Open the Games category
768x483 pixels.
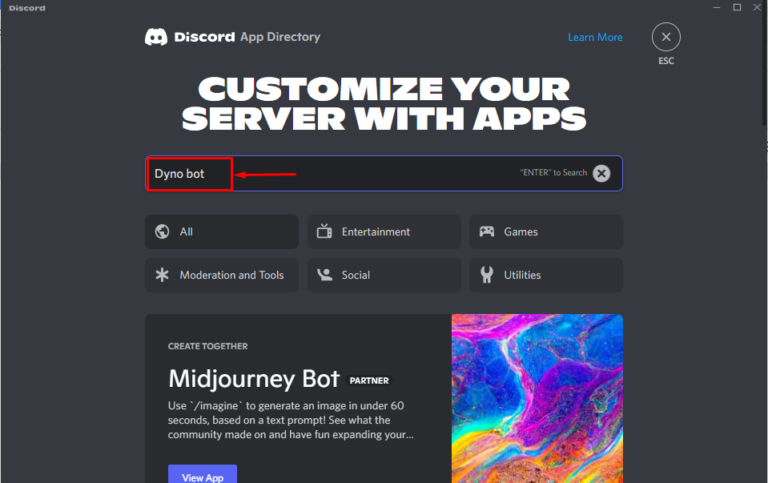point(546,232)
